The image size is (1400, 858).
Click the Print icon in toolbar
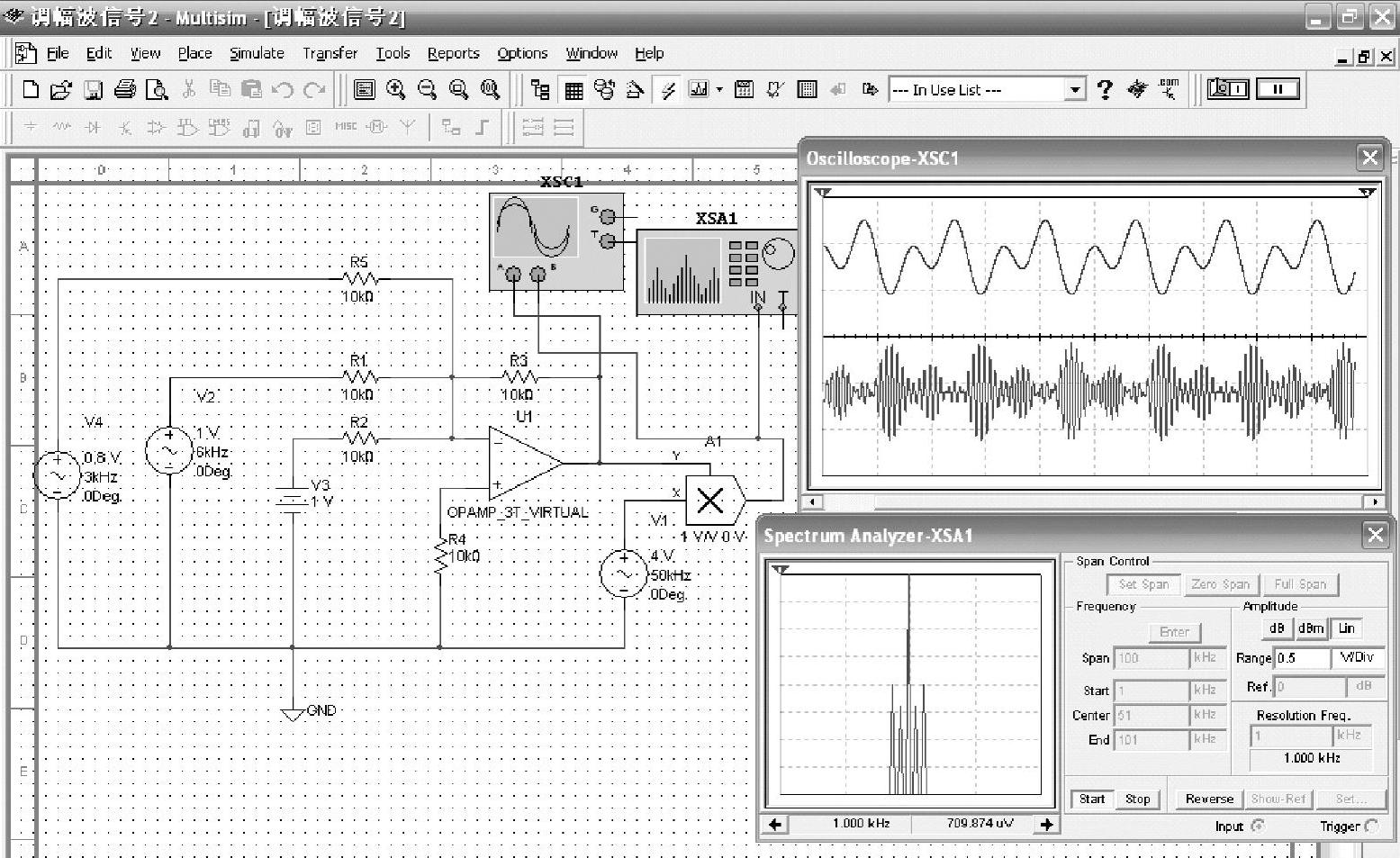125,89
